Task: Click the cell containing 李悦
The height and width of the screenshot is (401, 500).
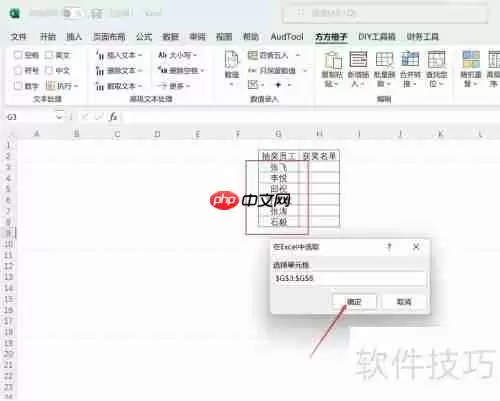Action: [279, 178]
